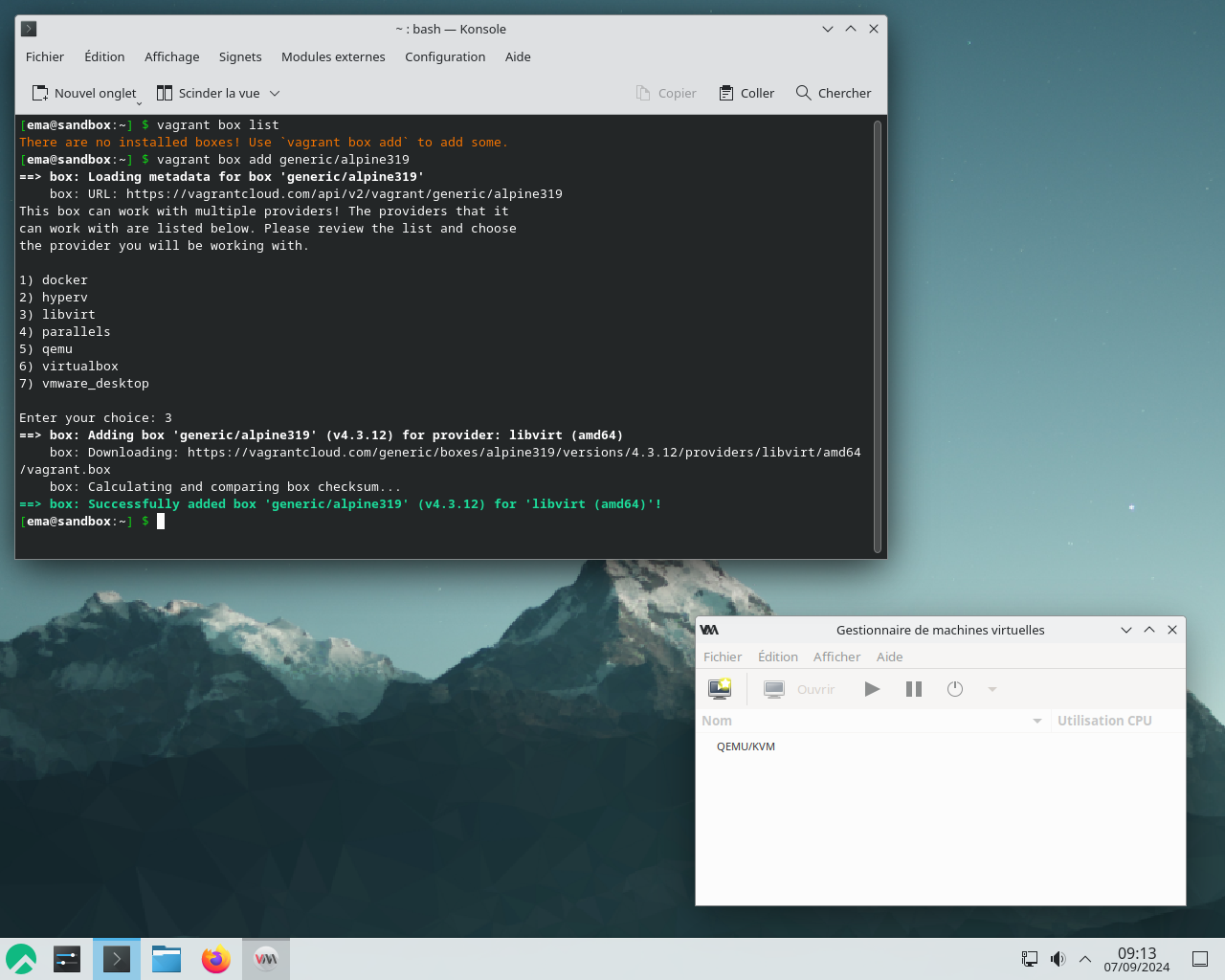The height and width of the screenshot is (980, 1225).
Task: Click the Pause virtual machine icon
Action: point(914,689)
